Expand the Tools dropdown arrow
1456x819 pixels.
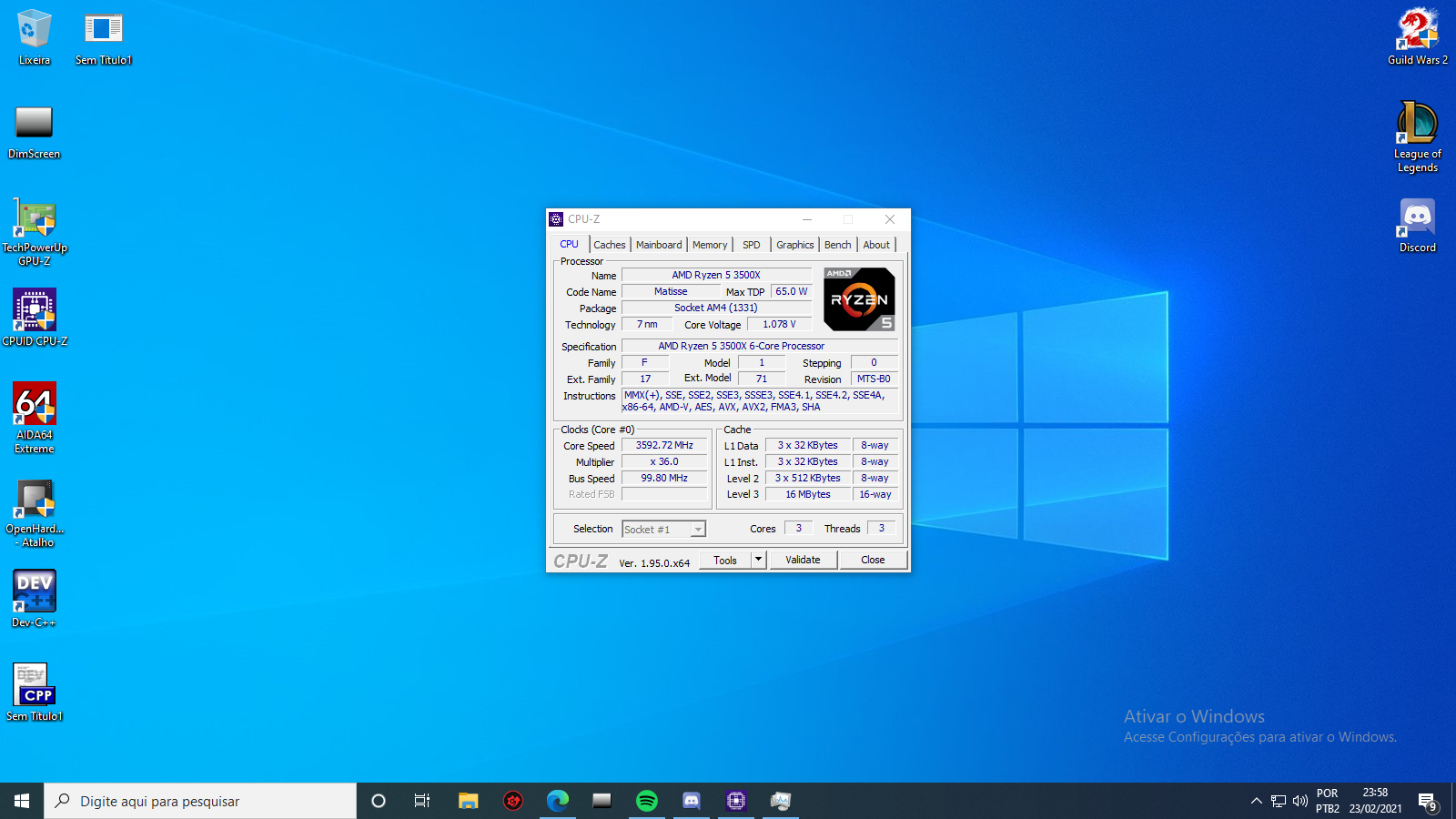(758, 560)
